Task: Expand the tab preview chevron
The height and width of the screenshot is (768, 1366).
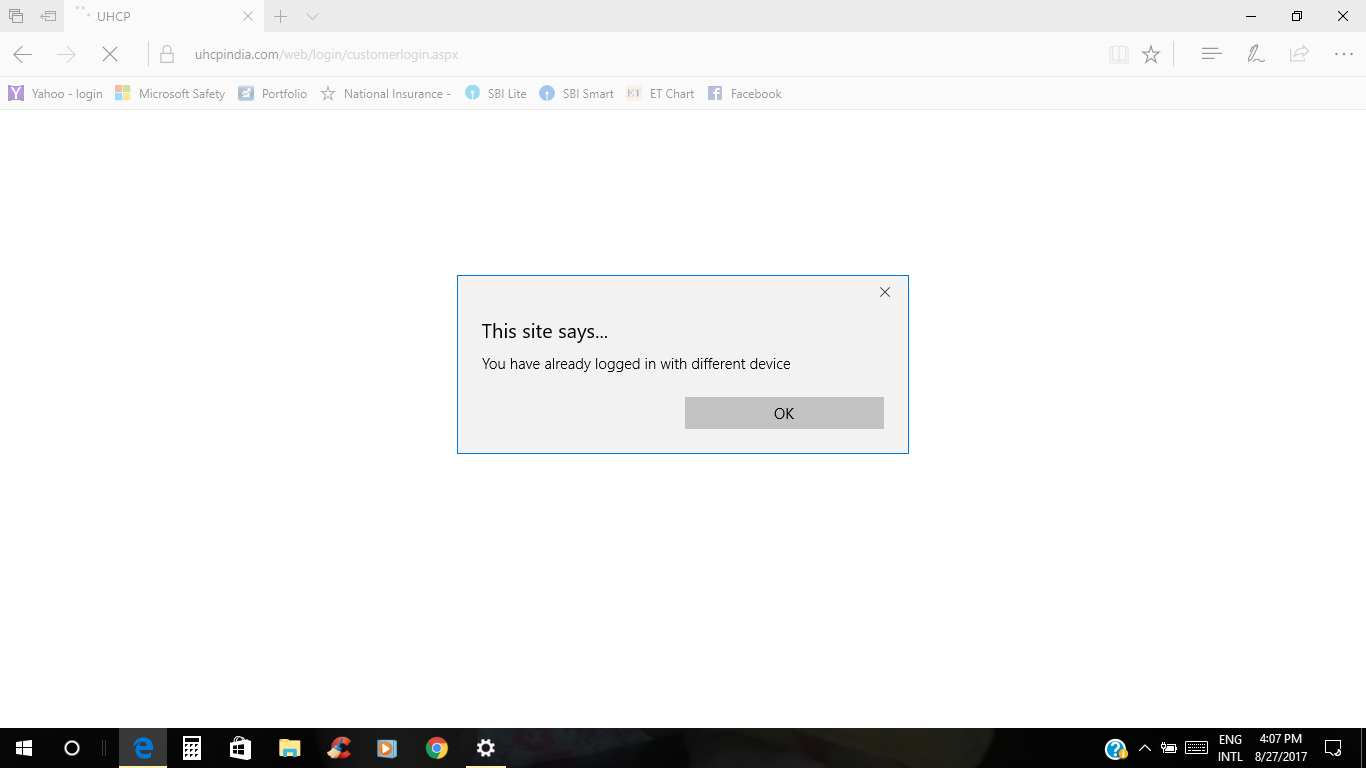Action: (312, 16)
